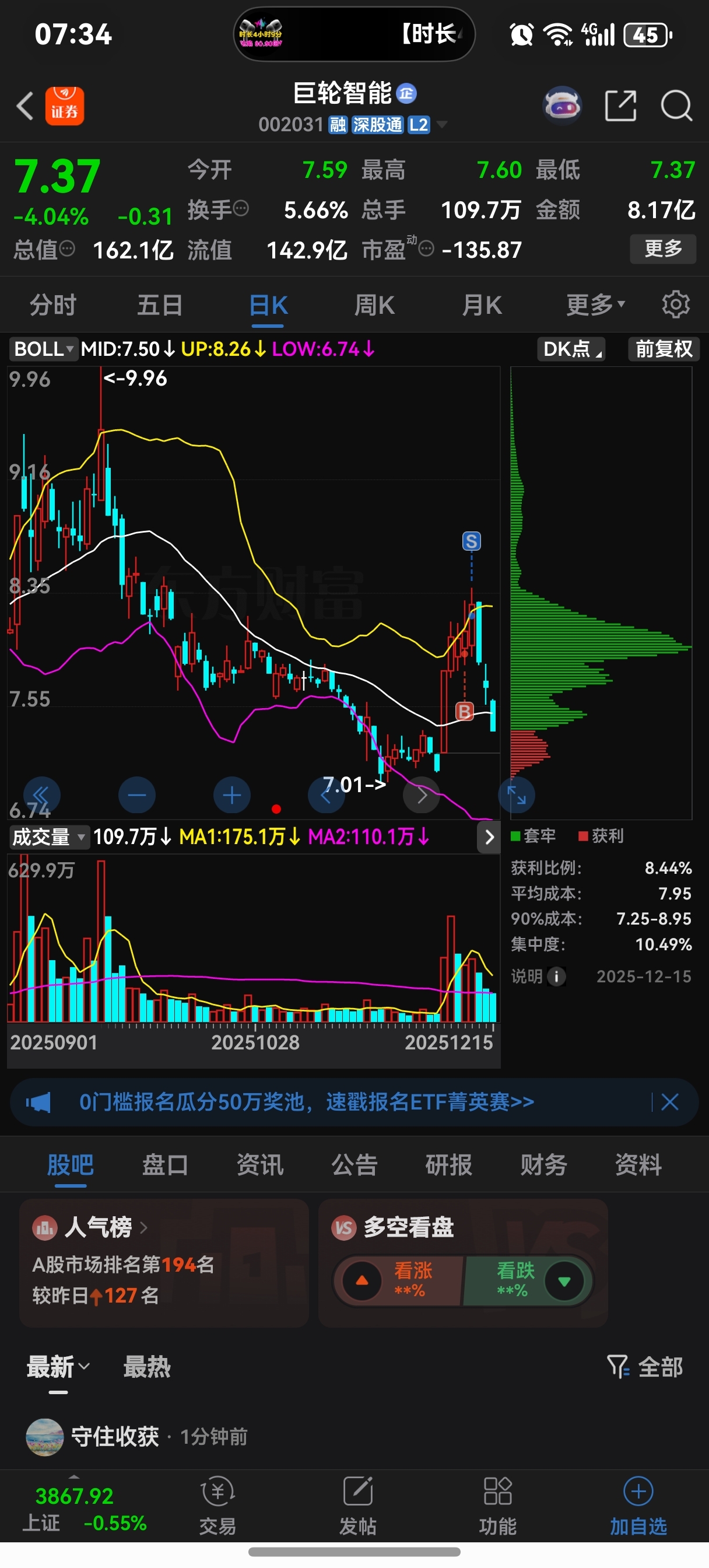Expand volume panel with right arrow
709x1568 pixels.
[489, 837]
